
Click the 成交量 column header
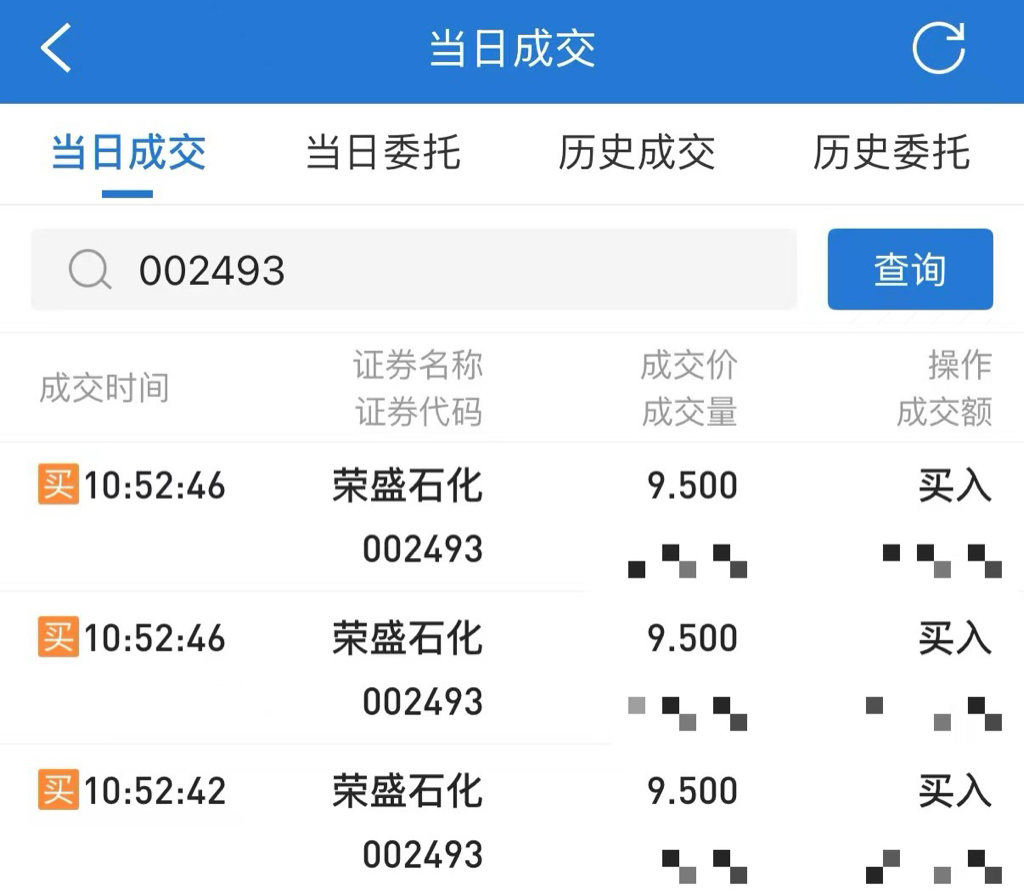pos(689,412)
